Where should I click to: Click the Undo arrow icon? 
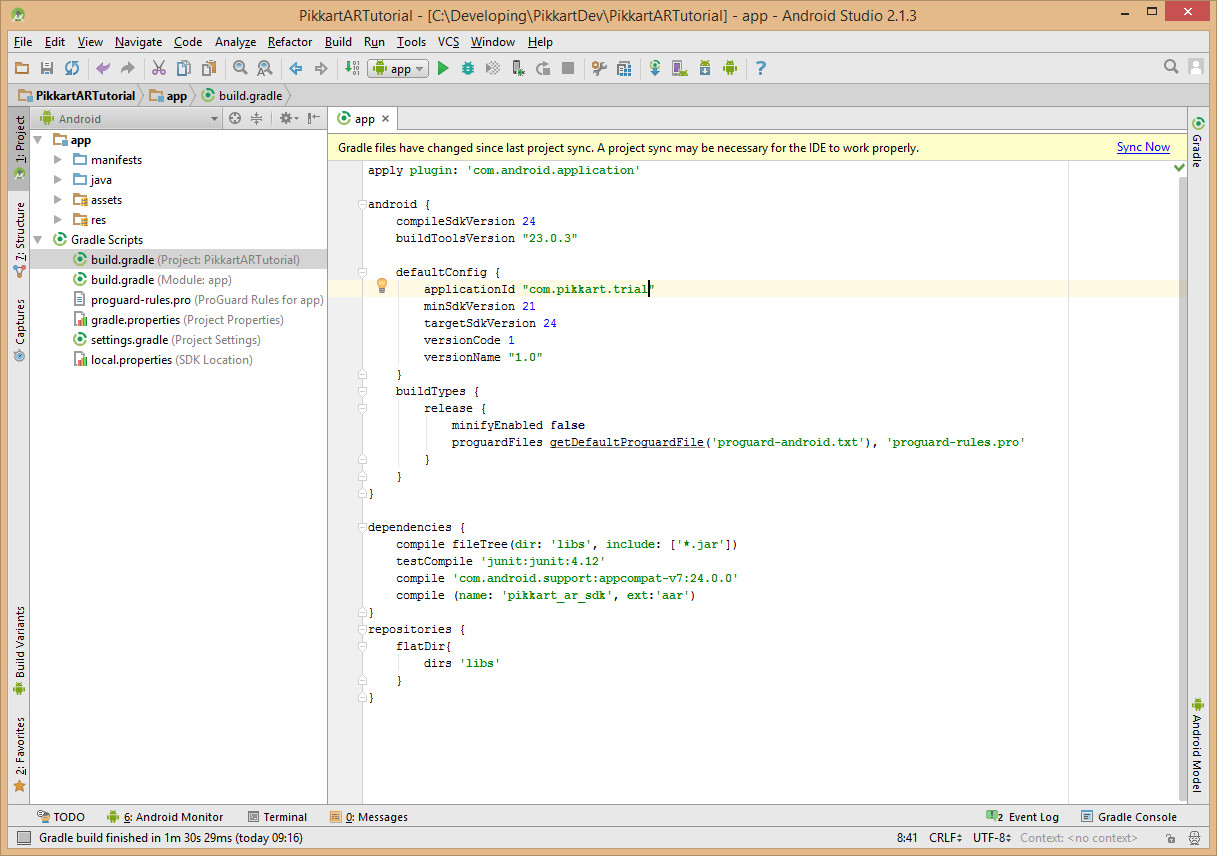coord(103,68)
